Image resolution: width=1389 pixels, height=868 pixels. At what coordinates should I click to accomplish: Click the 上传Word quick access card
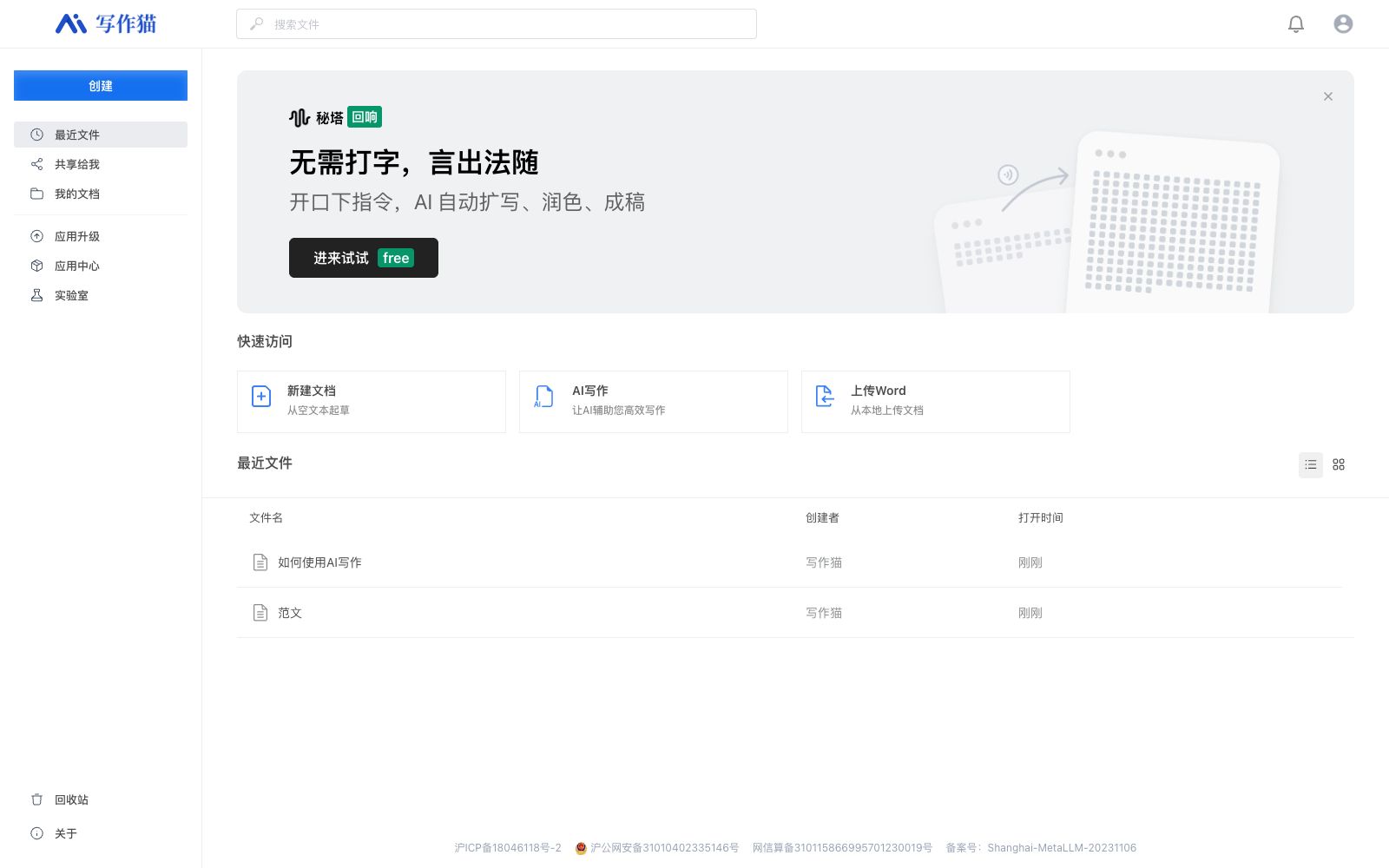(x=936, y=402)
